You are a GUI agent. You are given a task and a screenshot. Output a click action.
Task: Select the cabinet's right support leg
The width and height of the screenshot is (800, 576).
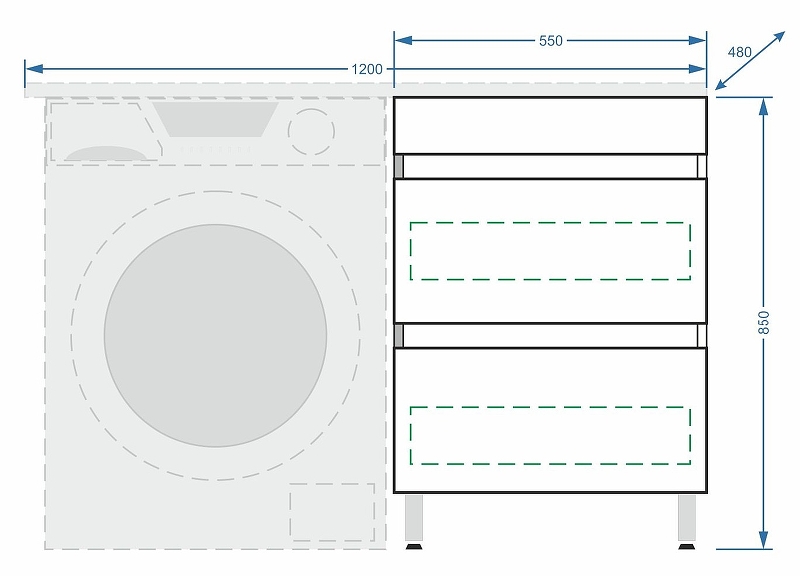pyautogui.click(x=687, y=519)
